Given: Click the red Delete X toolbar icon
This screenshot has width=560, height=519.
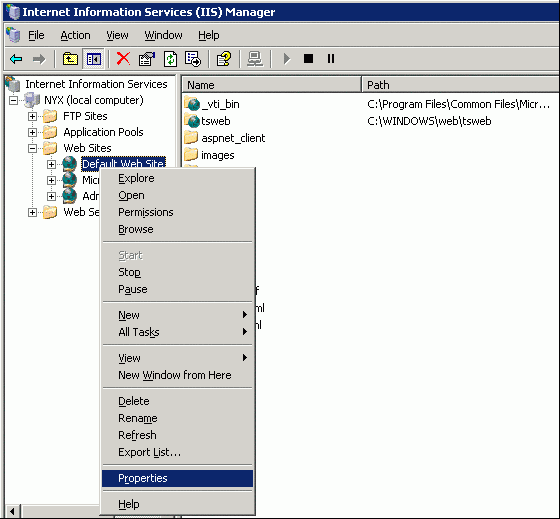Looking at the screenshot, I should [x=123, y=59].
